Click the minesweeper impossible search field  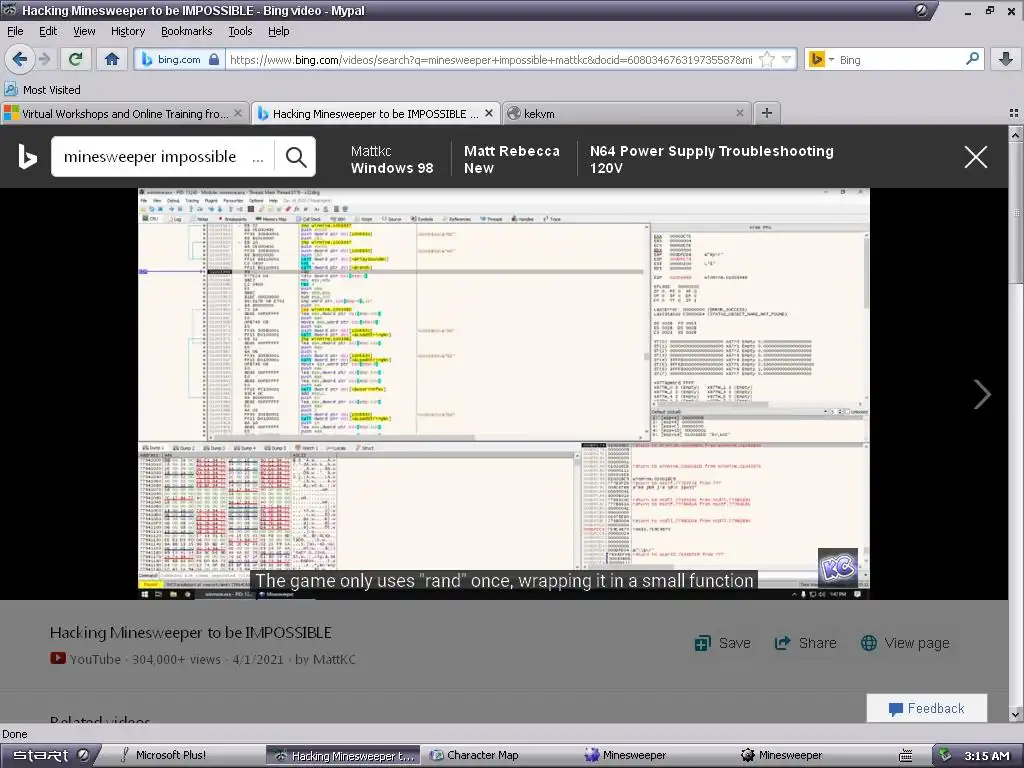tap(162, 157)
